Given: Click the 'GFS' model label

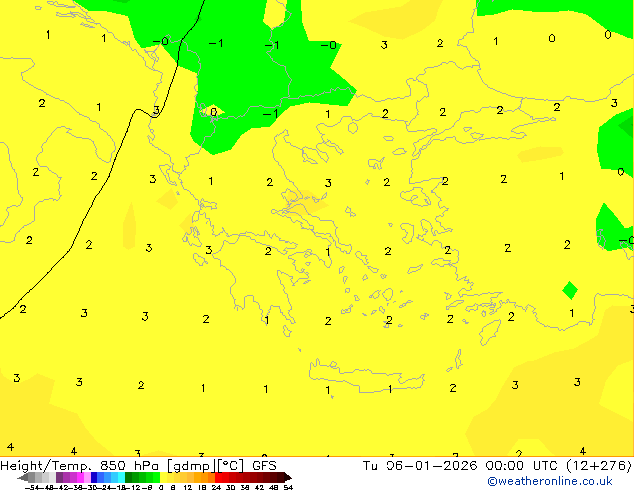Looking at the screenshot, I should click(x=264, y=466).
